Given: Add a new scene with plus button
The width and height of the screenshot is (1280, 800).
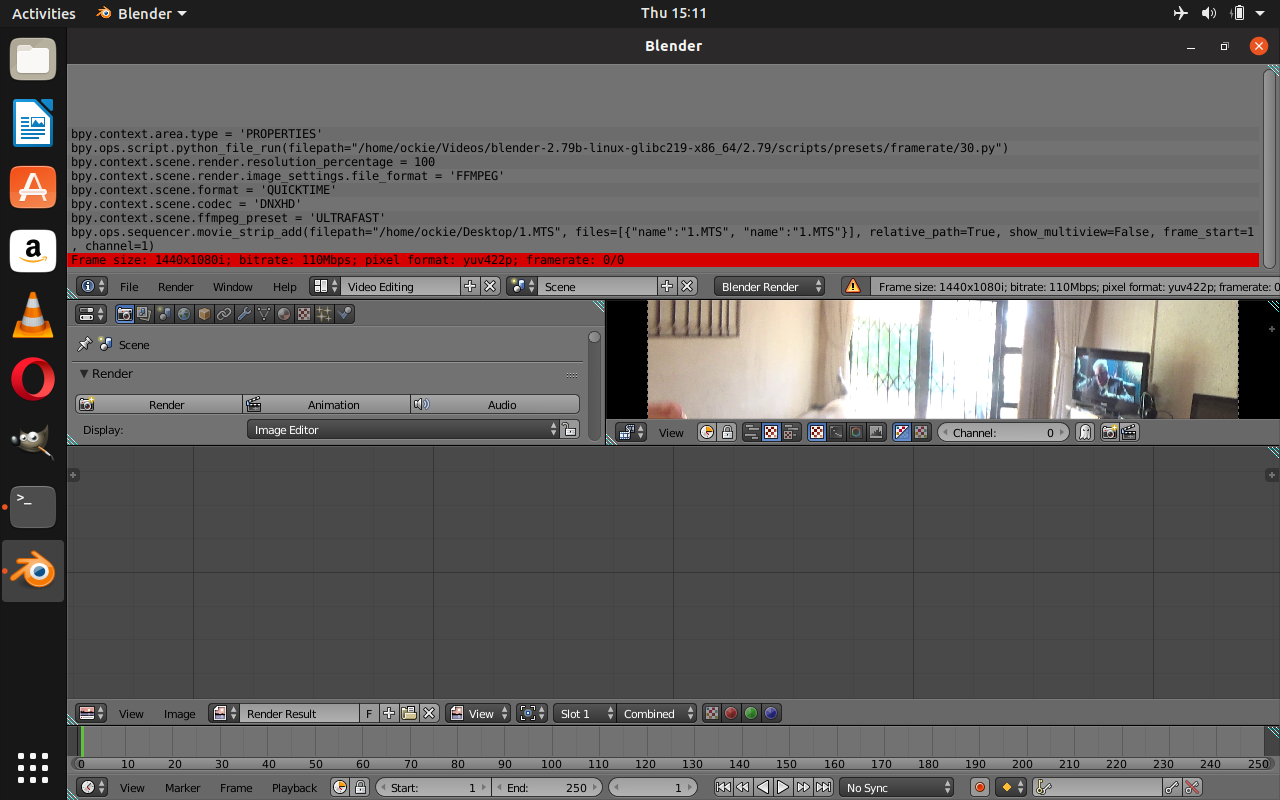Looking at the screenshot, I should click(667, 287).
